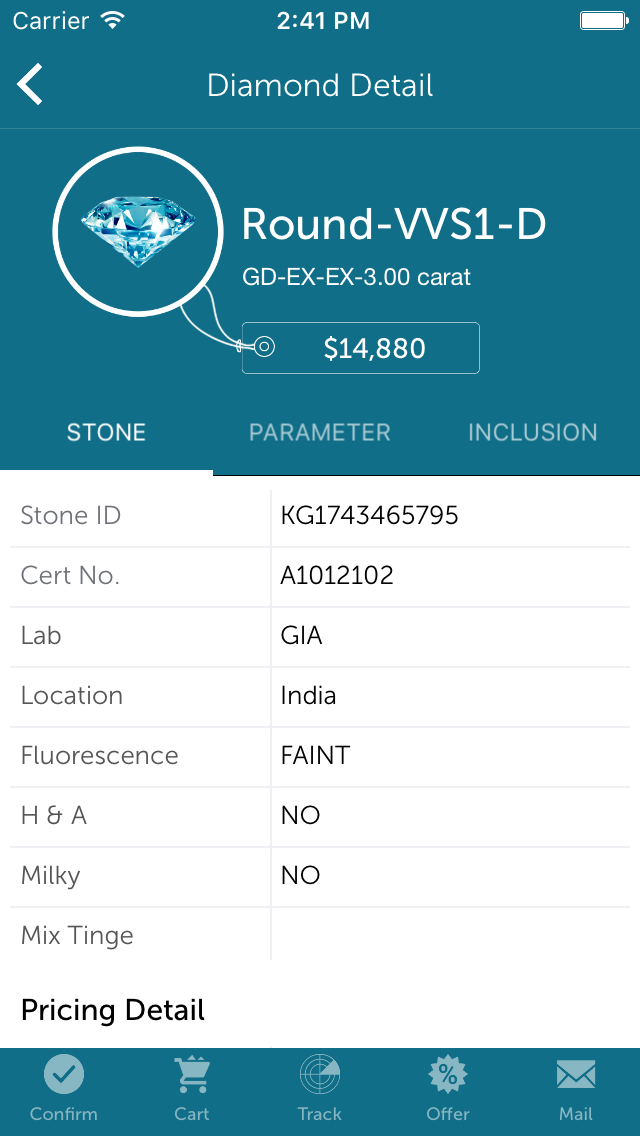Screen dimensions: 640x1136
Task: Switch to the PARAMETER tab
Action: [320, 432]
